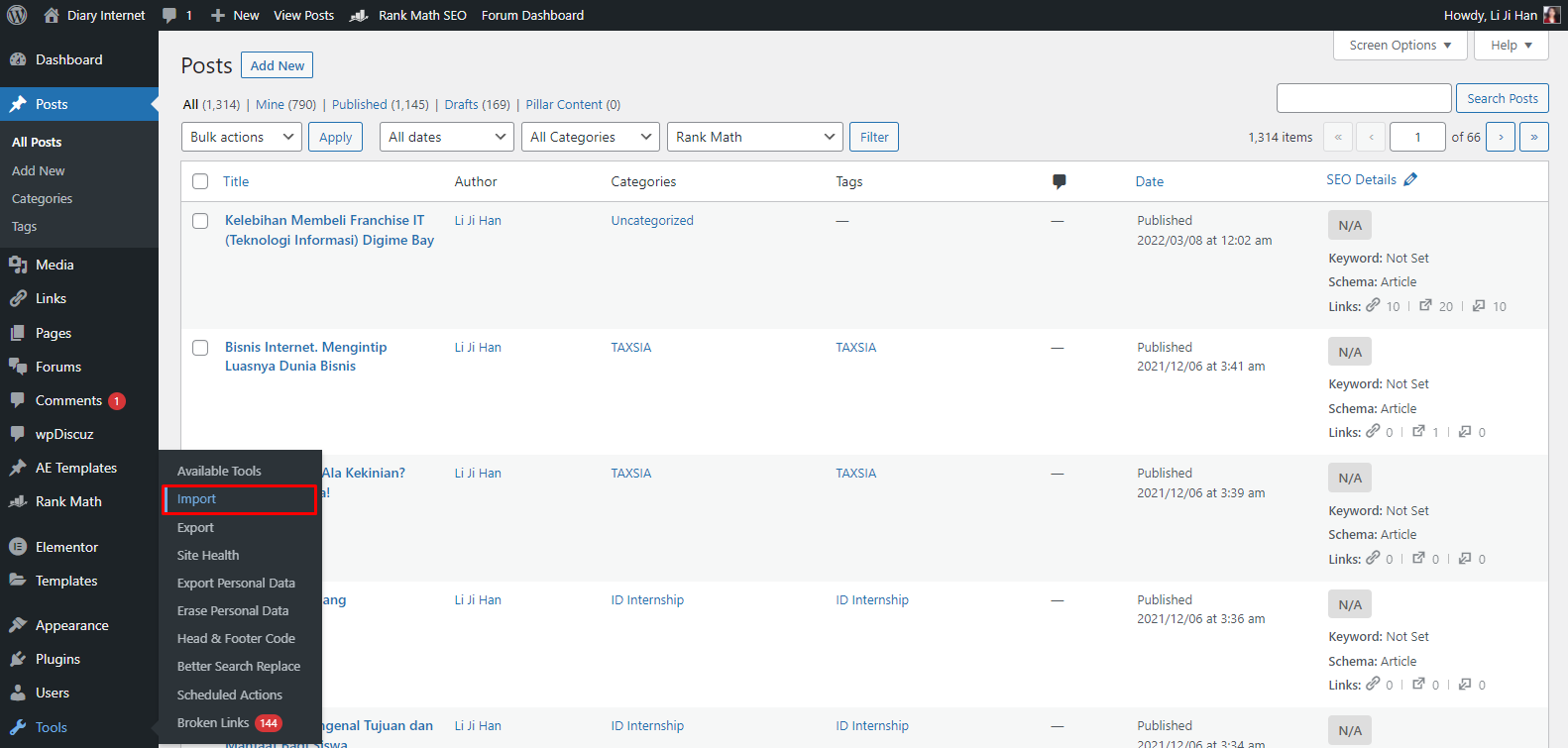Click the Media icon in sidebar
The width and height of the screenshot is (1568, 748).
click(18, 265)
